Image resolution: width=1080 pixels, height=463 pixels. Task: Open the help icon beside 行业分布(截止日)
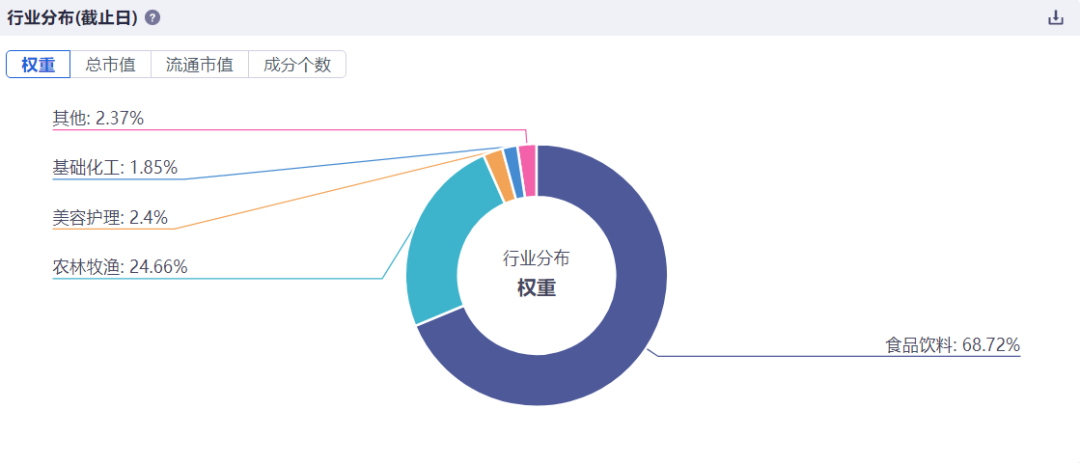[x=153, y=19]
